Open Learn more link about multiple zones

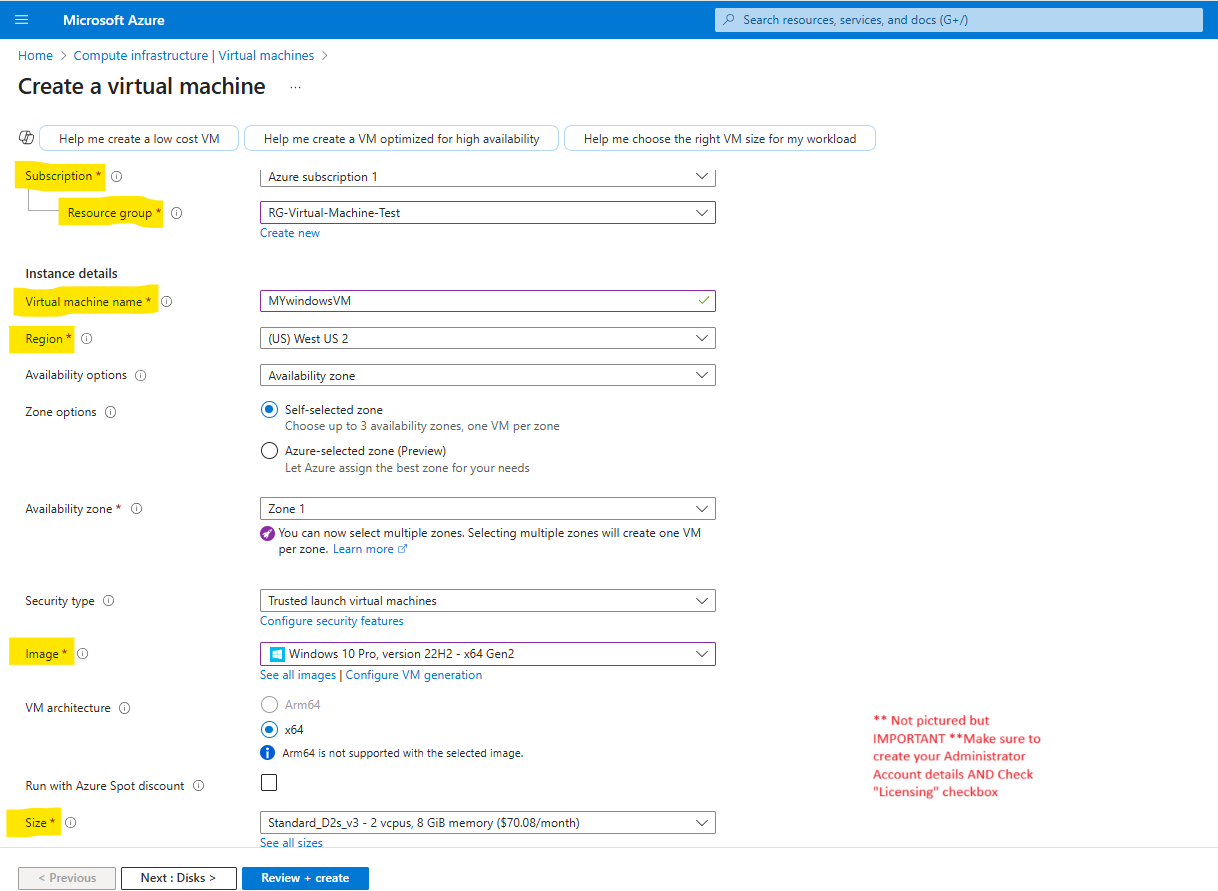(370, 549)
